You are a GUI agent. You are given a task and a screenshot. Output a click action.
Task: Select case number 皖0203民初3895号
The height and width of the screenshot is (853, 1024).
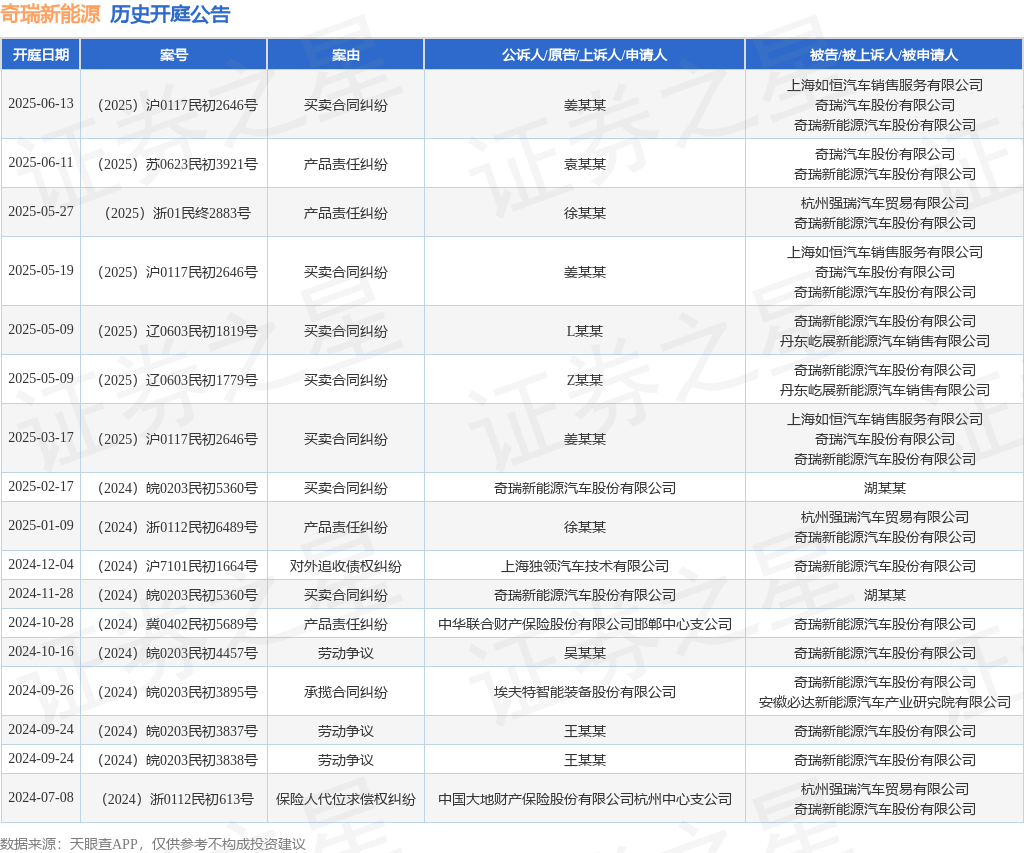click(177, 692)
